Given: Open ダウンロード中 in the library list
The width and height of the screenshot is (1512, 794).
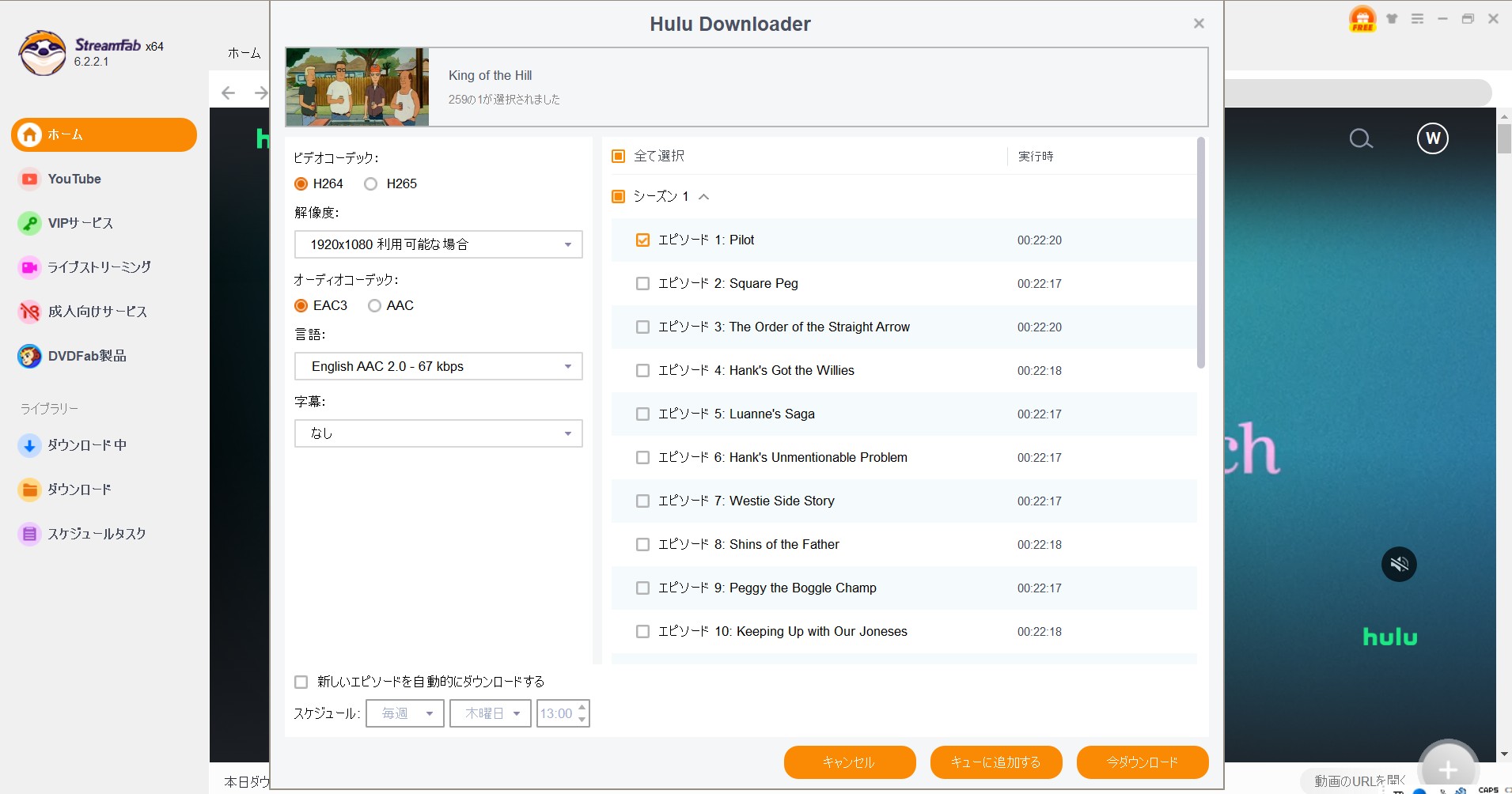Looking at the screenshot, I should (x=87, y=445).
